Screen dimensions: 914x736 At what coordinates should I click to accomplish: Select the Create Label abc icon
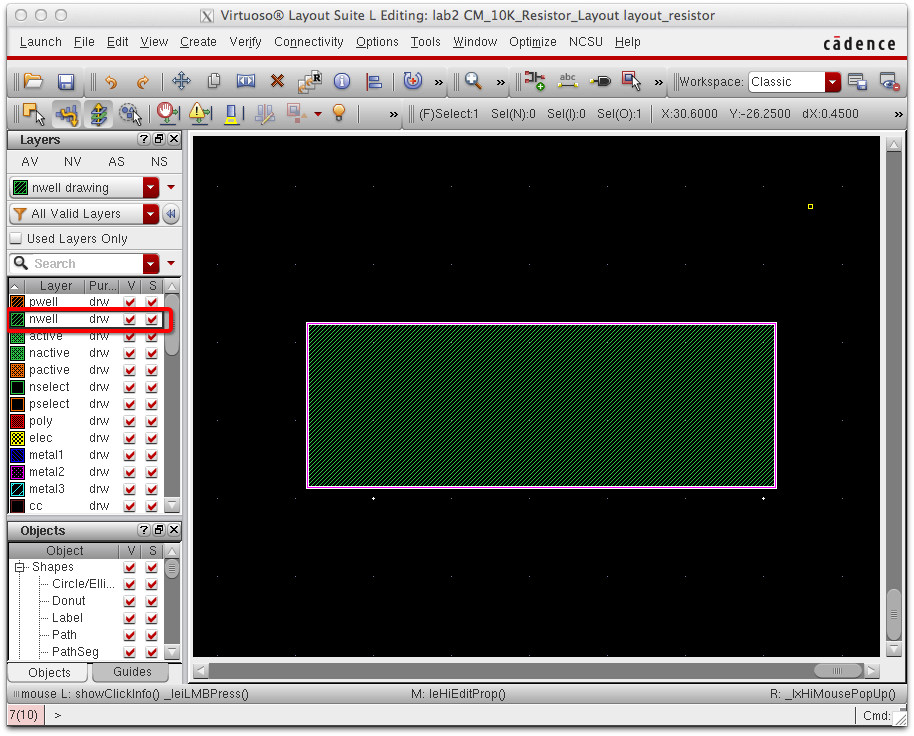pyautogui.click(x=568, y=82)
